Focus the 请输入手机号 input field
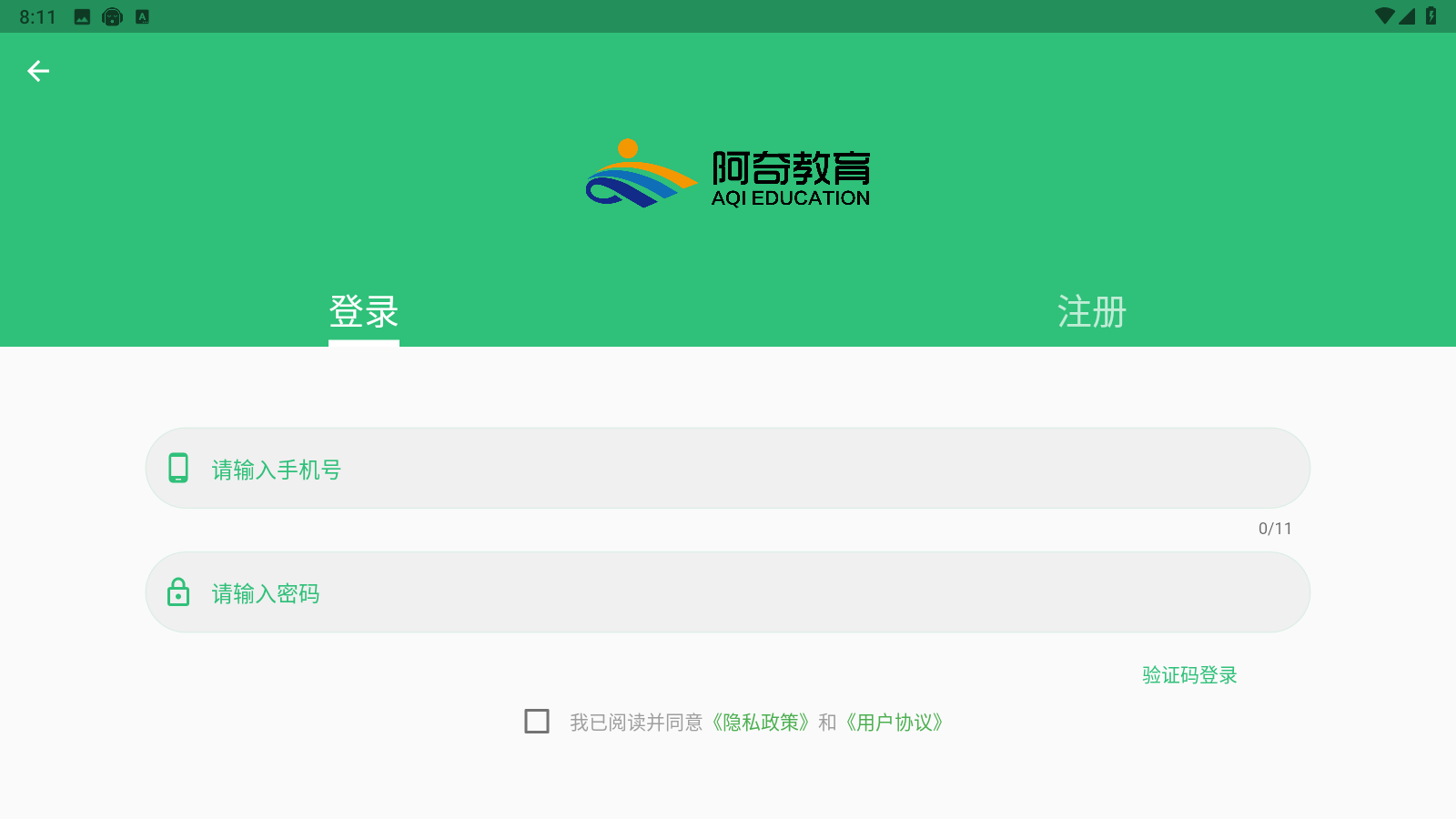 728,468
